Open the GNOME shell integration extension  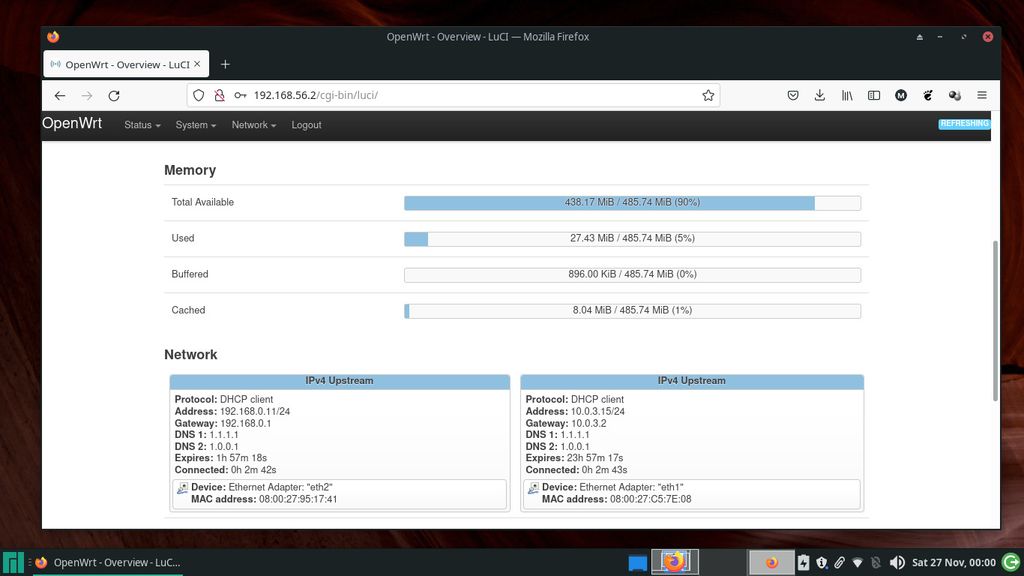click(927, 94)
